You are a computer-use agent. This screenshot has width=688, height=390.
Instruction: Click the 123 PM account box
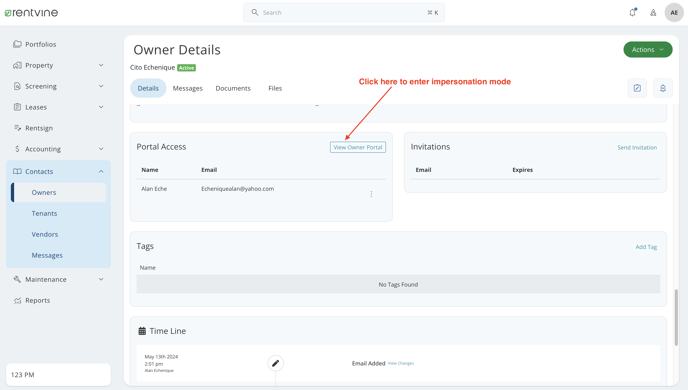(58, 375)
